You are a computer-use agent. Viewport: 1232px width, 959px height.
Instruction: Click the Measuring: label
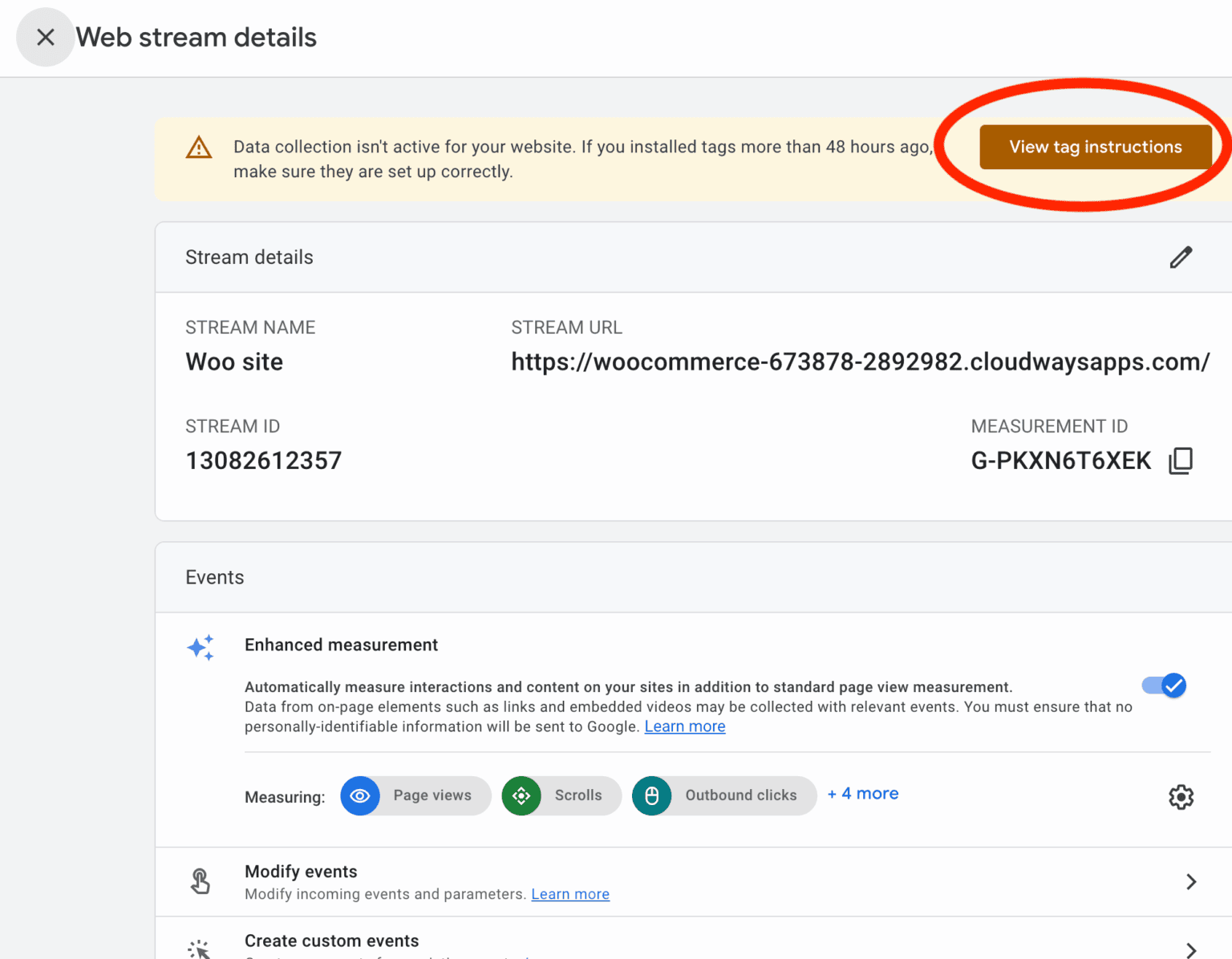pos(285,797)
